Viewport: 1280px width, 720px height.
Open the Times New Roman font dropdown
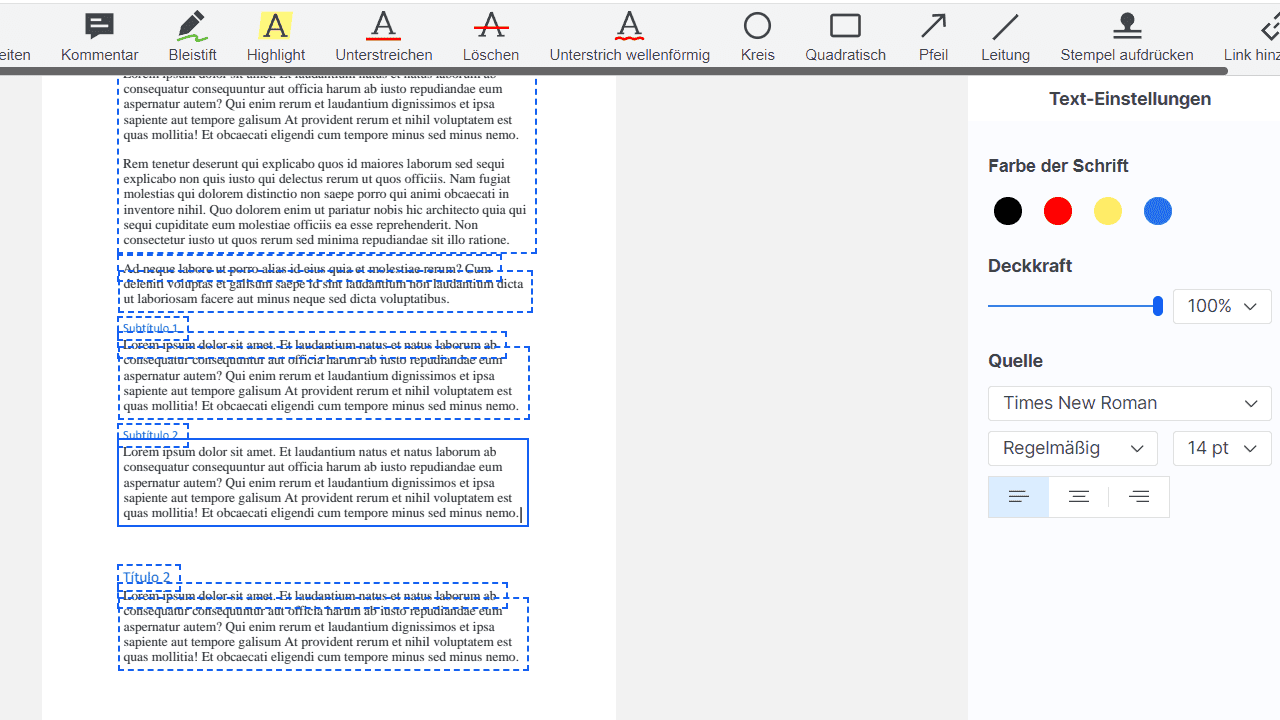pos(1129,404)
